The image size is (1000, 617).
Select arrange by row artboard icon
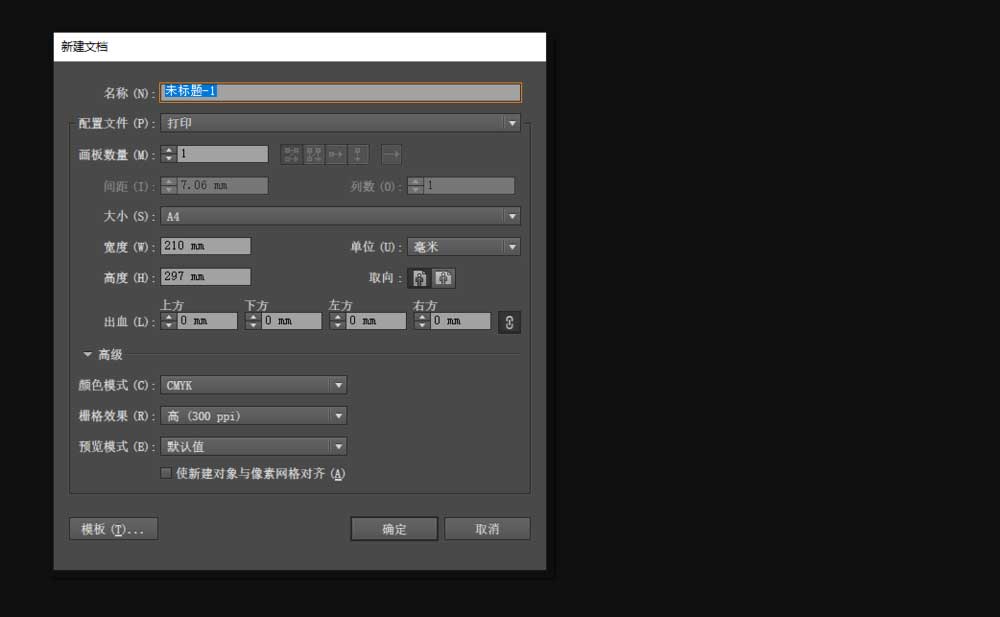coord(335,154)
